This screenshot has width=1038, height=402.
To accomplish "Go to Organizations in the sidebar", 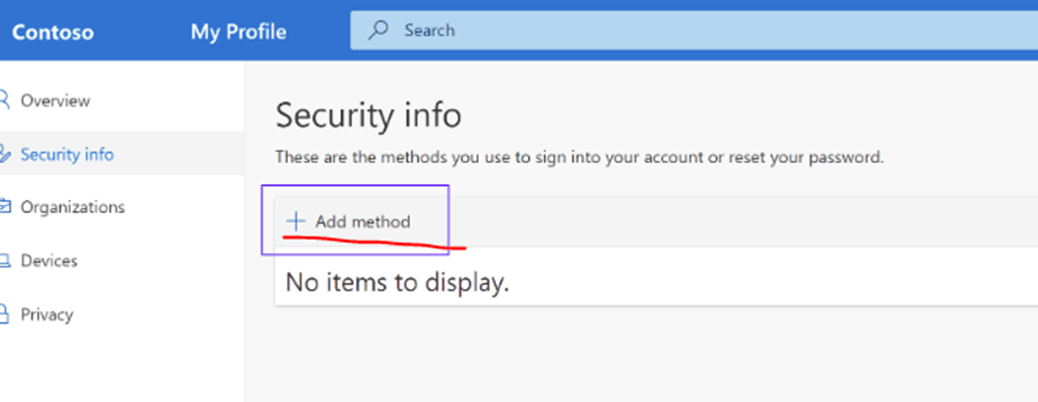I will [x=73, y=207].
